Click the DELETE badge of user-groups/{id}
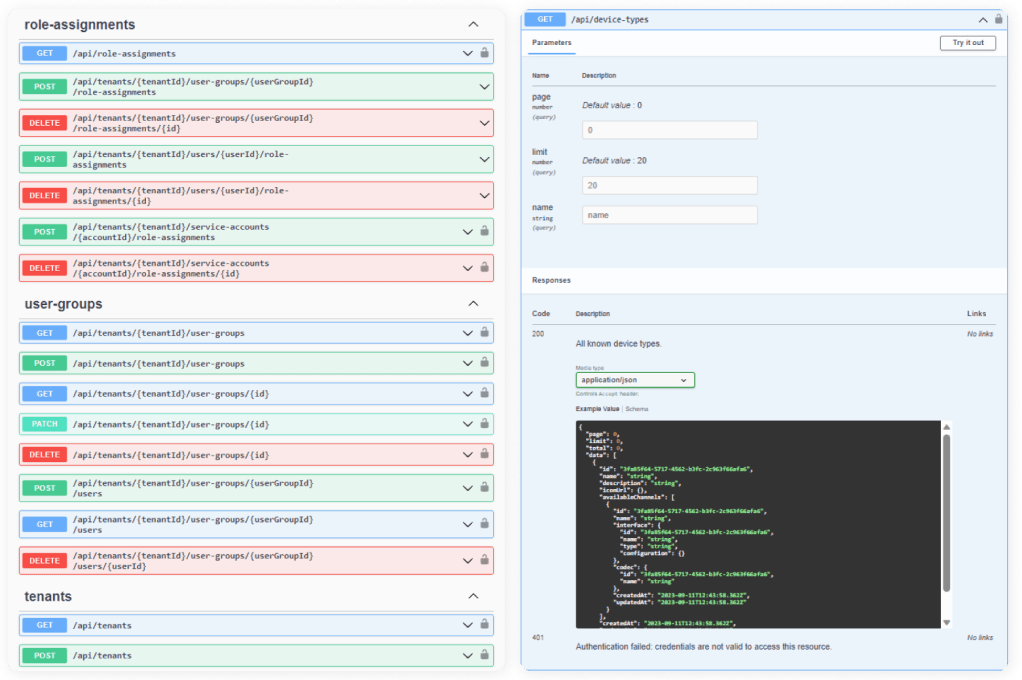 point(44,454)
